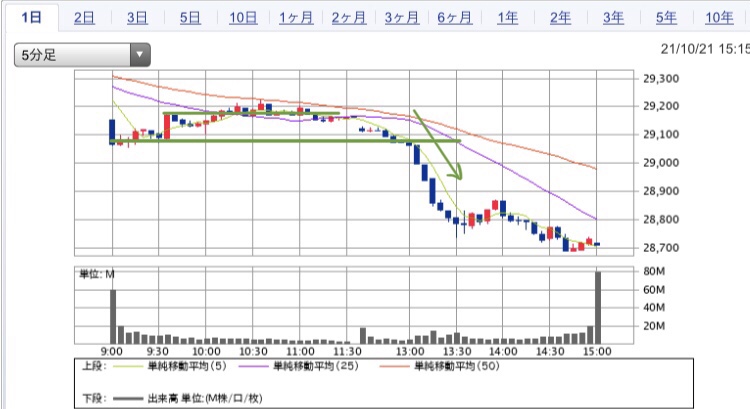Show the 3ヶ月 chart

coord(402,18)
